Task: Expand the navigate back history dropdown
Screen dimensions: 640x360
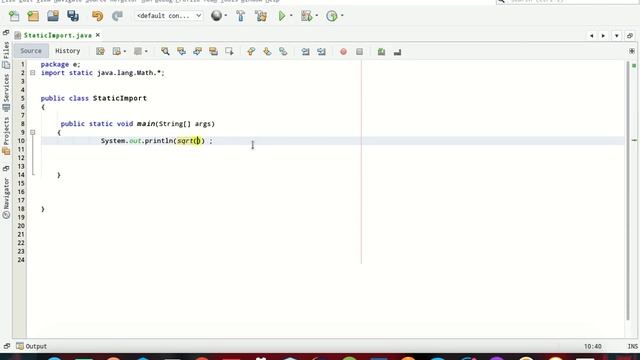Action: (x=124, y=51)
